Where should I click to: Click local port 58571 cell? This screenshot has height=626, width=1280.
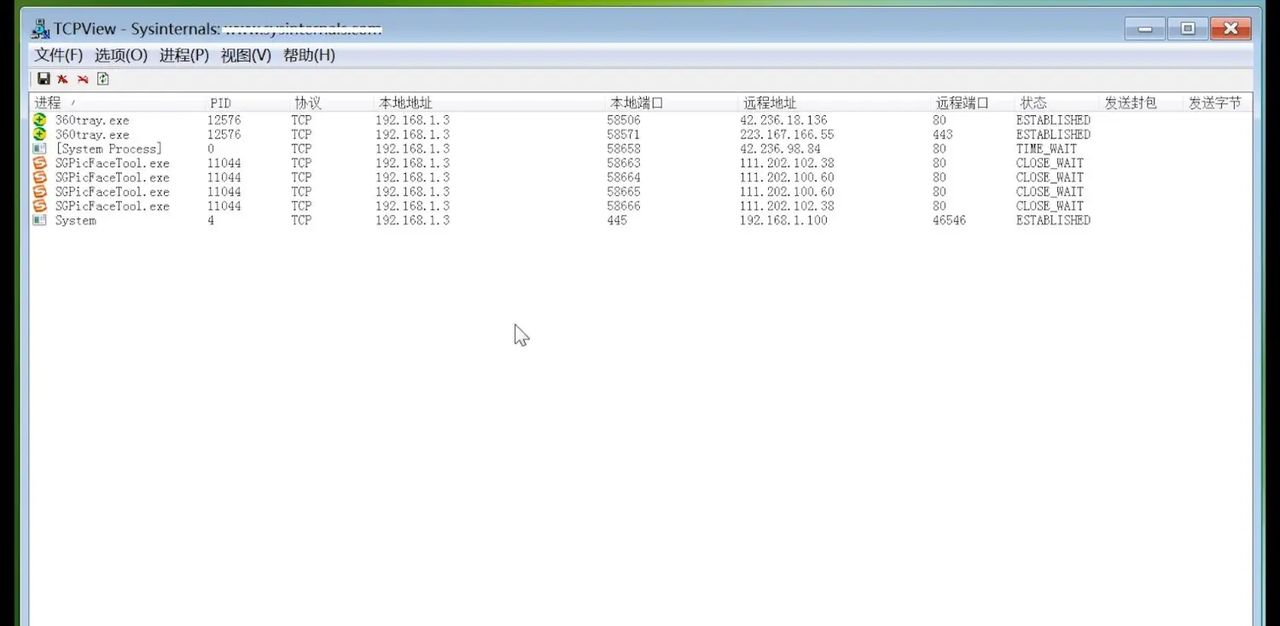click(623, 134)
